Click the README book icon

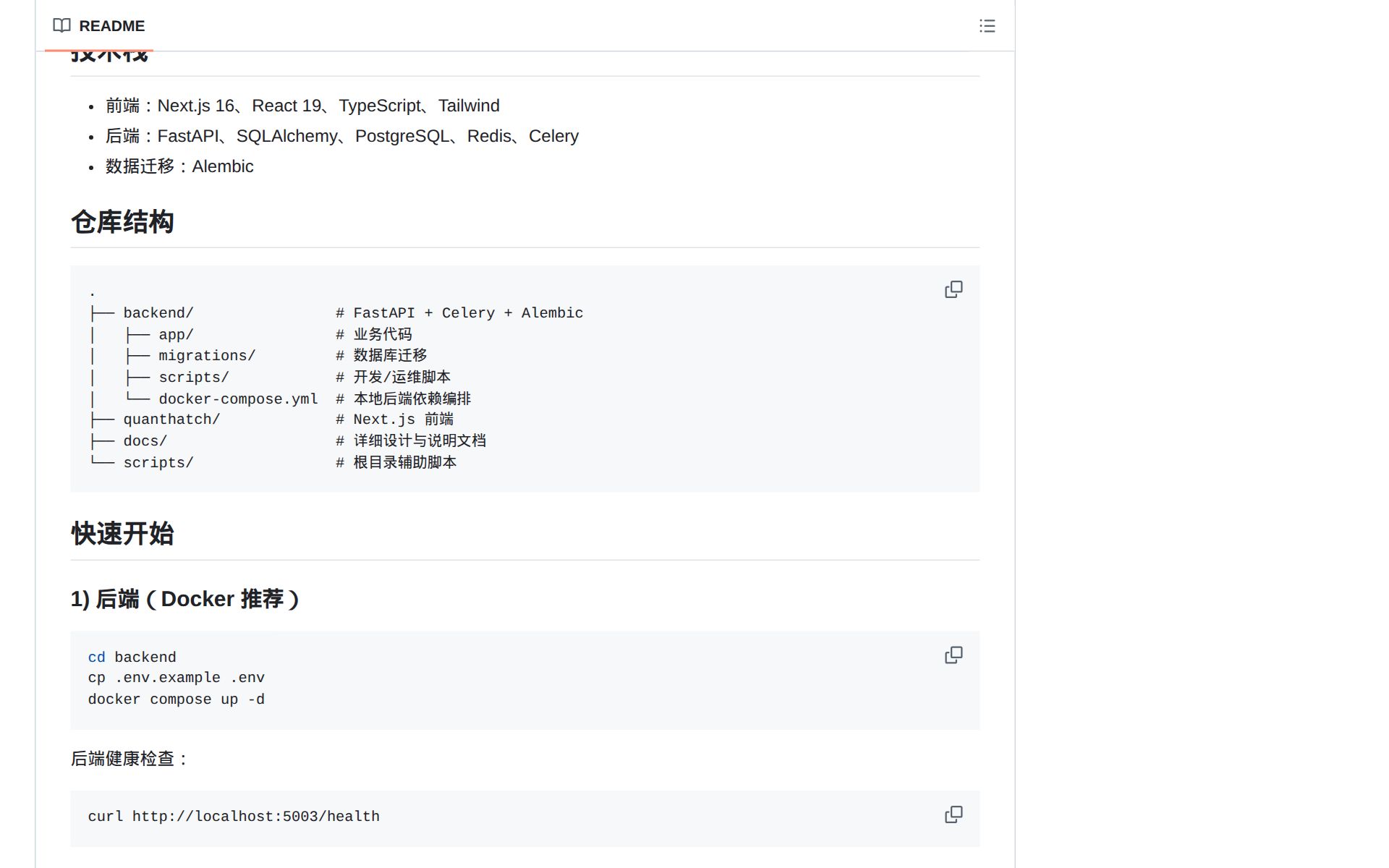point(61,26)
